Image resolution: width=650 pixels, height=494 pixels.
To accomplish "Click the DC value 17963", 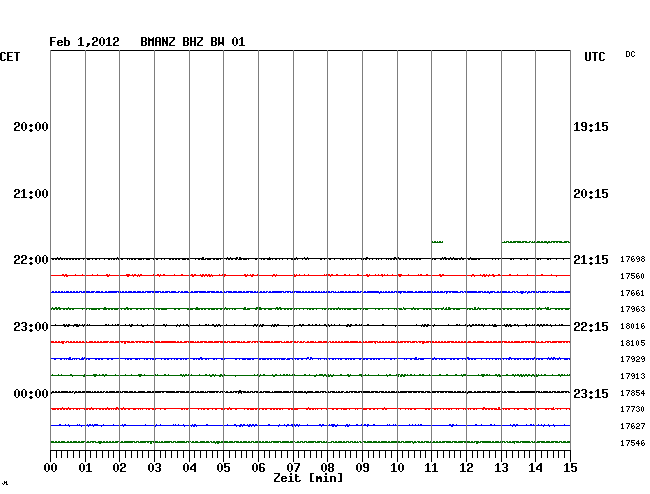I will [633, 309].
